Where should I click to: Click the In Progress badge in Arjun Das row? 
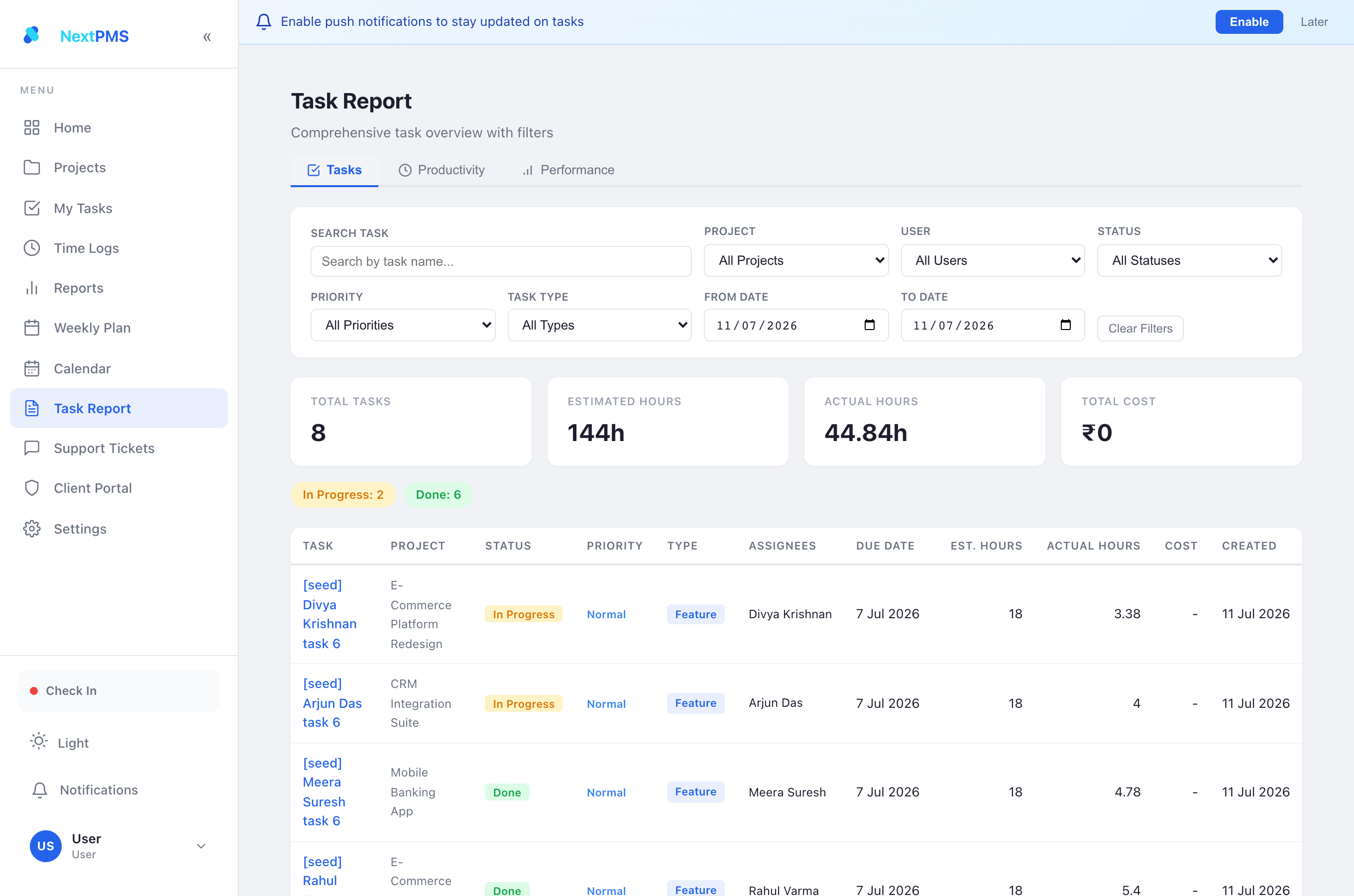523,703
